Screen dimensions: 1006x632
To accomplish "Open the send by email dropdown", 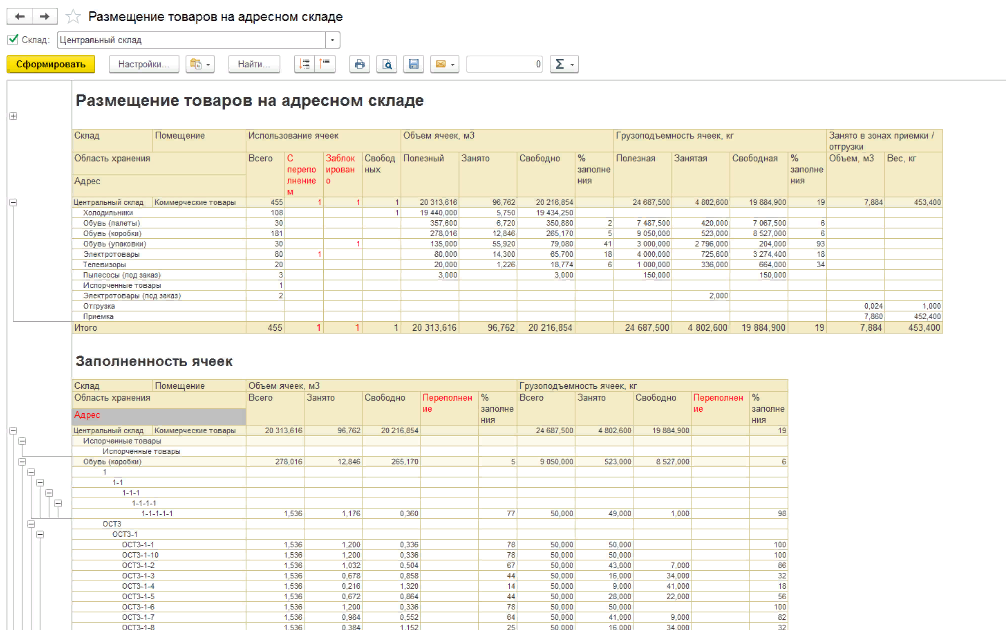I will [x=444, y=64].
